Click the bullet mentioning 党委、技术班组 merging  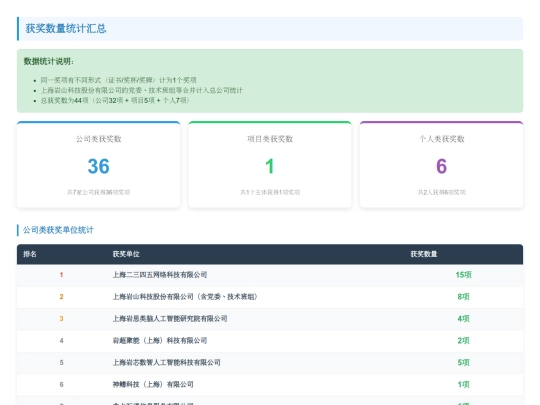142,90
